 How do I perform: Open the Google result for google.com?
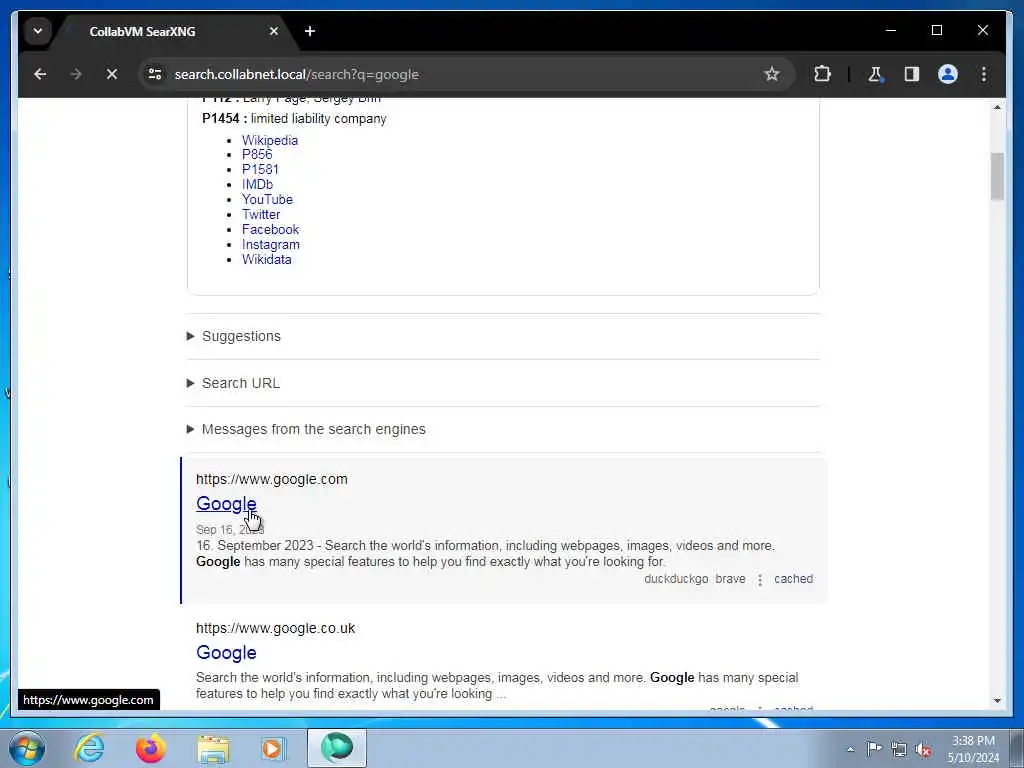click(226, 504)
